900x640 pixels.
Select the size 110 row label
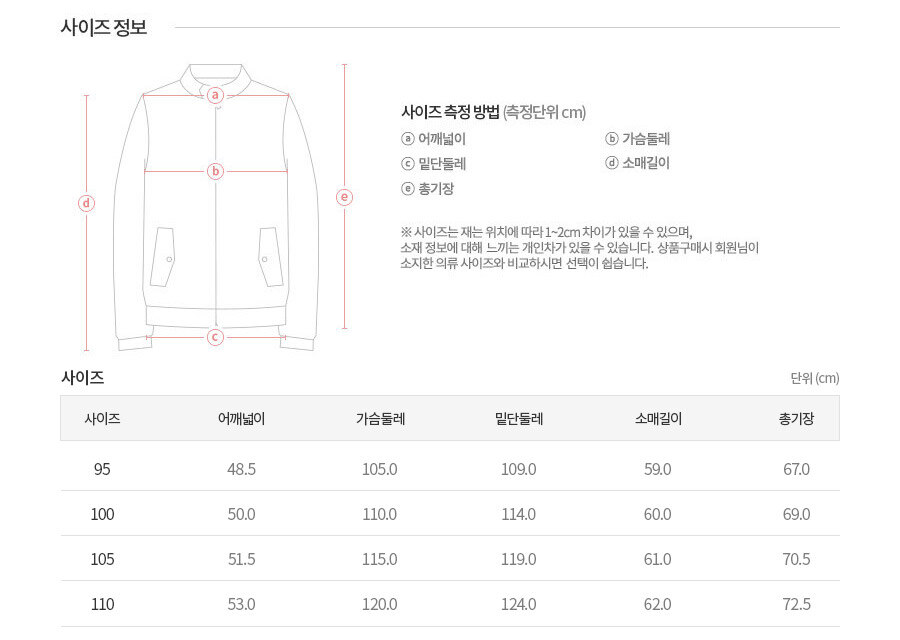point(102,604)
